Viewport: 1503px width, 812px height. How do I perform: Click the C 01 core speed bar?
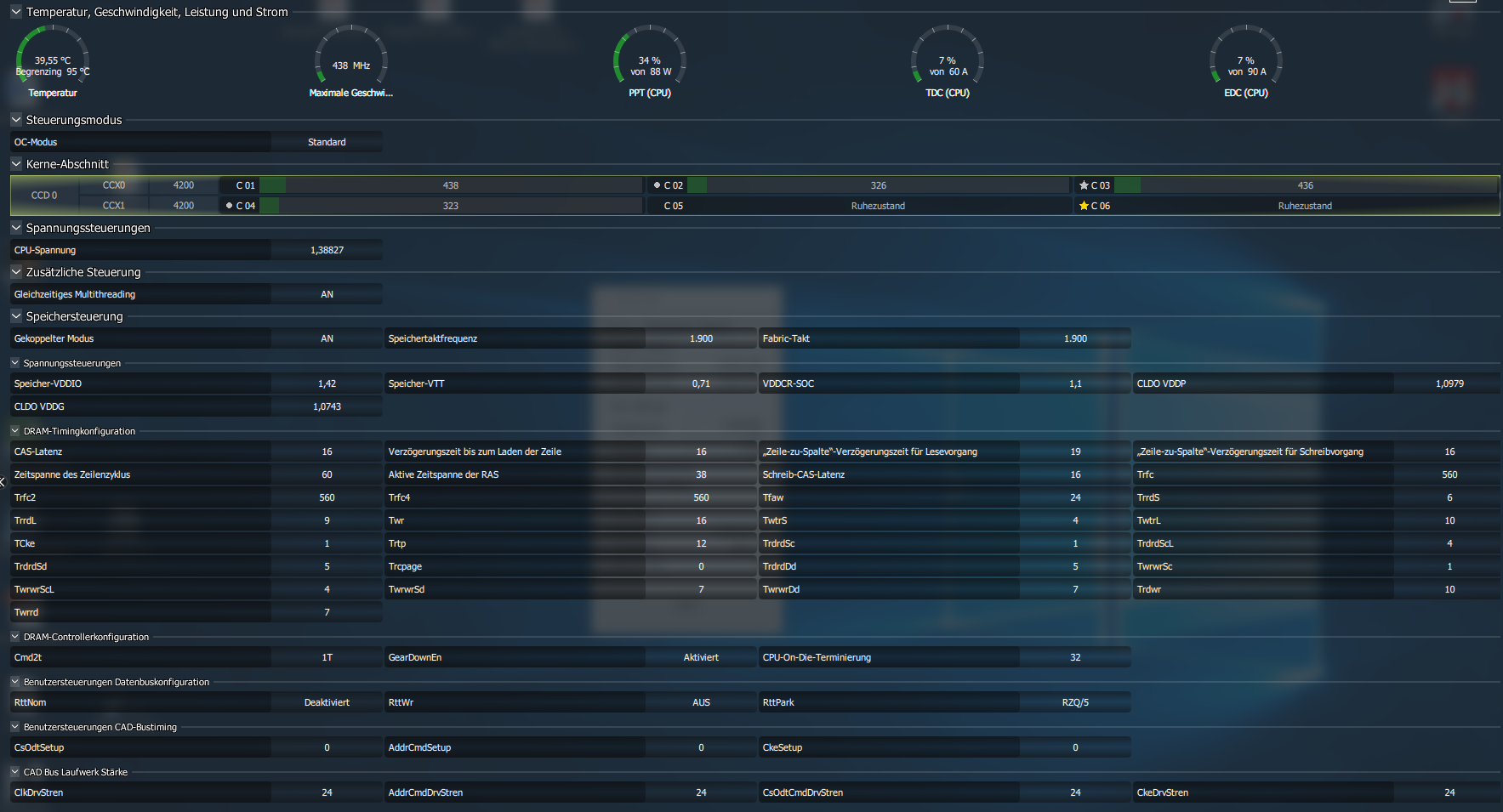(x=451, y=185)
